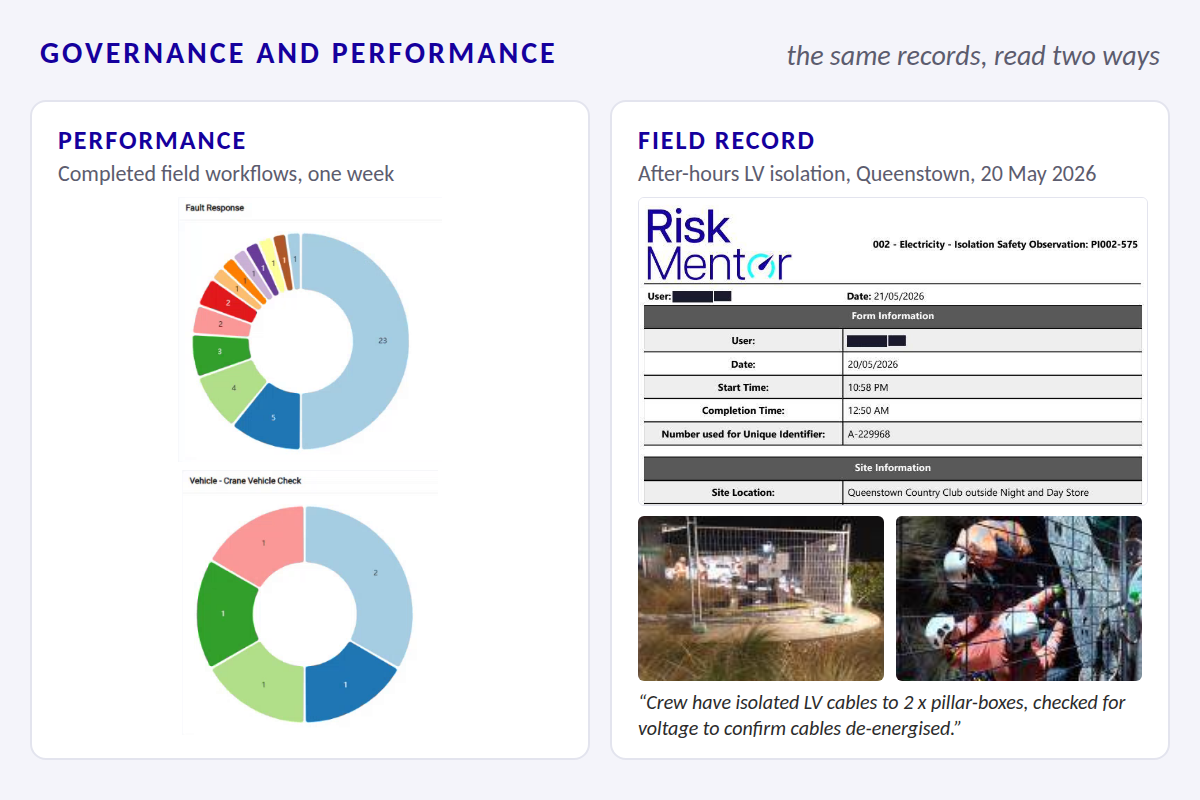Click the "A-229968" identifier value

point(869,434)
